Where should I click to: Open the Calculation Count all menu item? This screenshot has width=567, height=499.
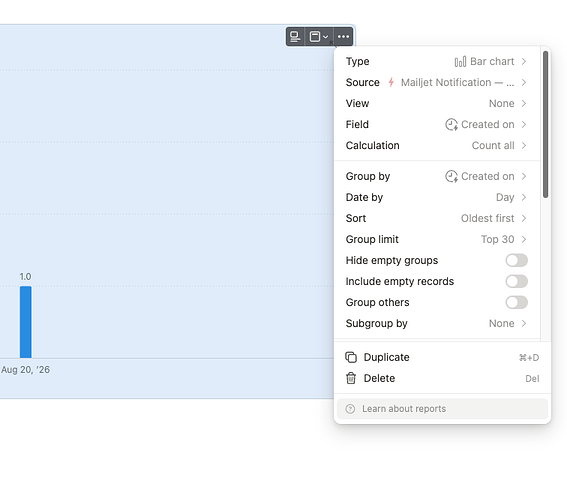(436, 145)
